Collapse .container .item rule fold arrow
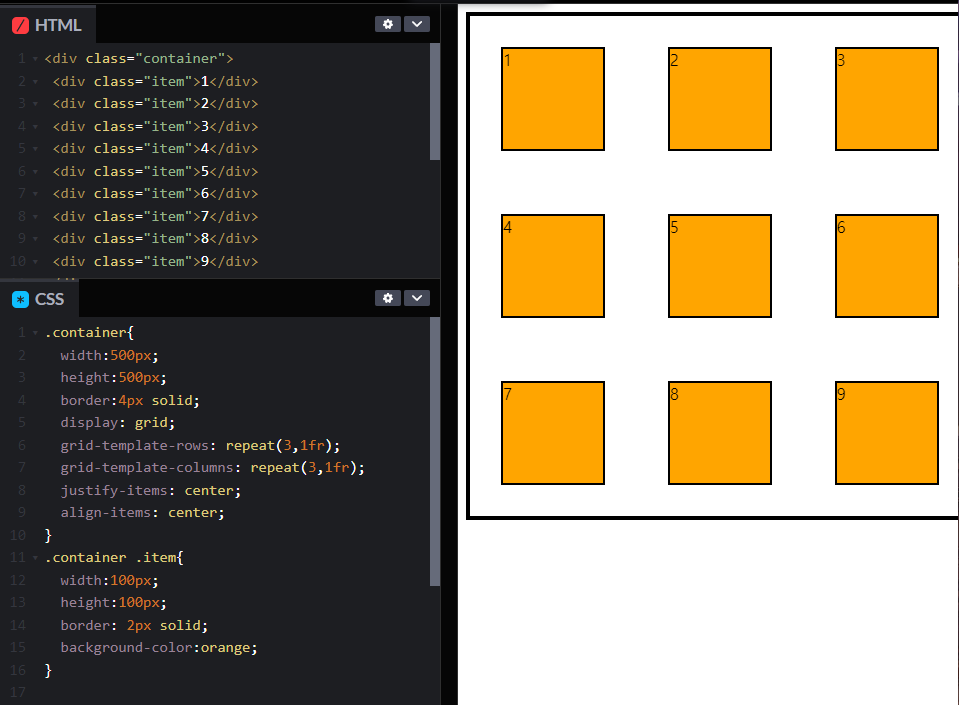 tap(35, 558)
